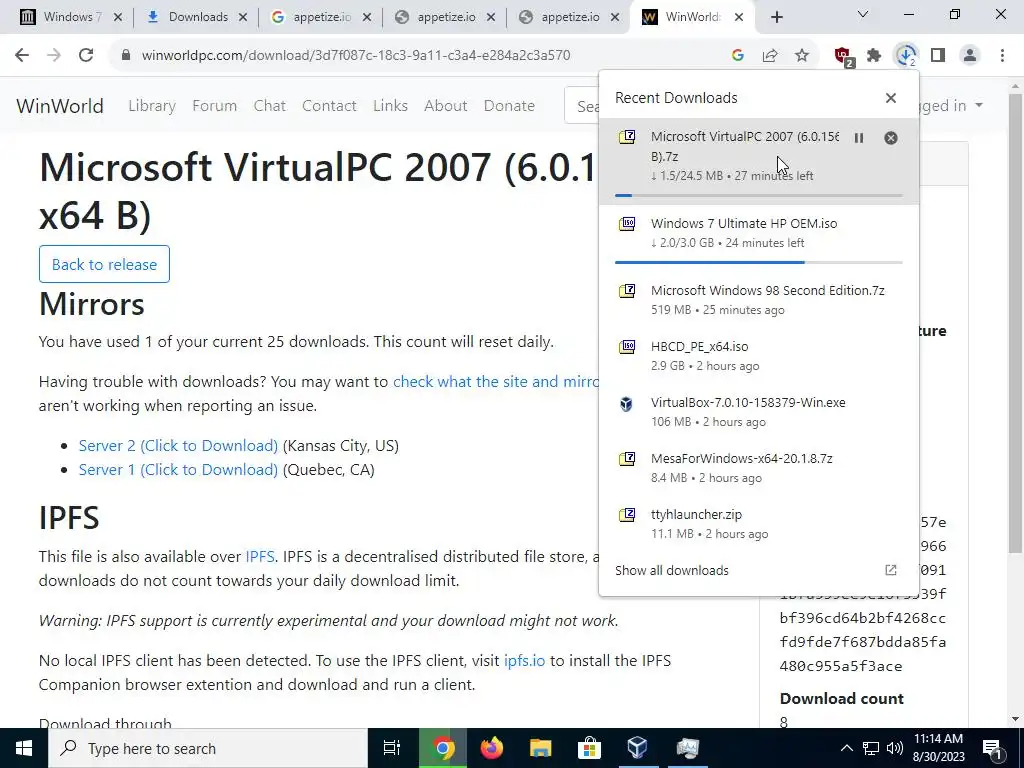
Task: Expand the logged in user dropdown
Action: pos(950,106)
